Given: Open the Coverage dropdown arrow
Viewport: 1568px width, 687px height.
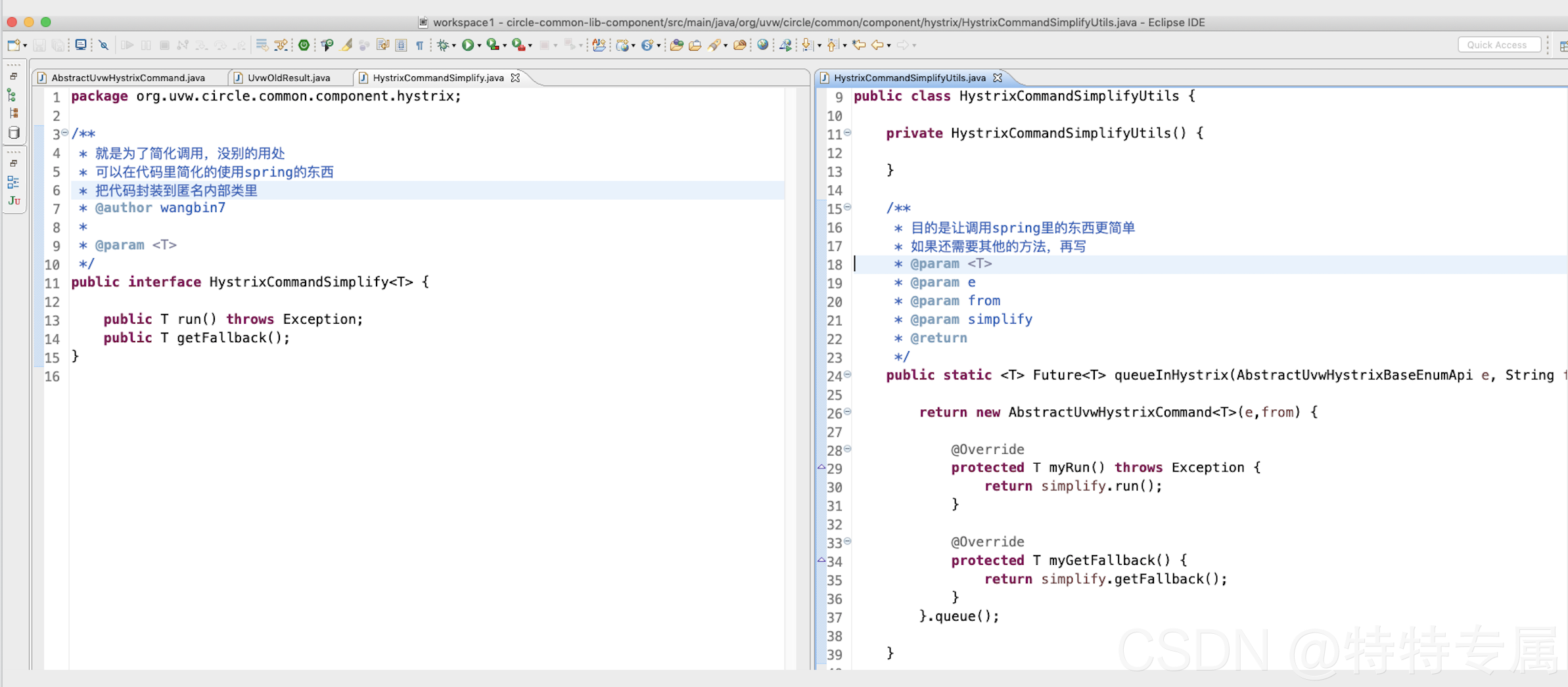Looking at the screenshot, I should (505, 45).
